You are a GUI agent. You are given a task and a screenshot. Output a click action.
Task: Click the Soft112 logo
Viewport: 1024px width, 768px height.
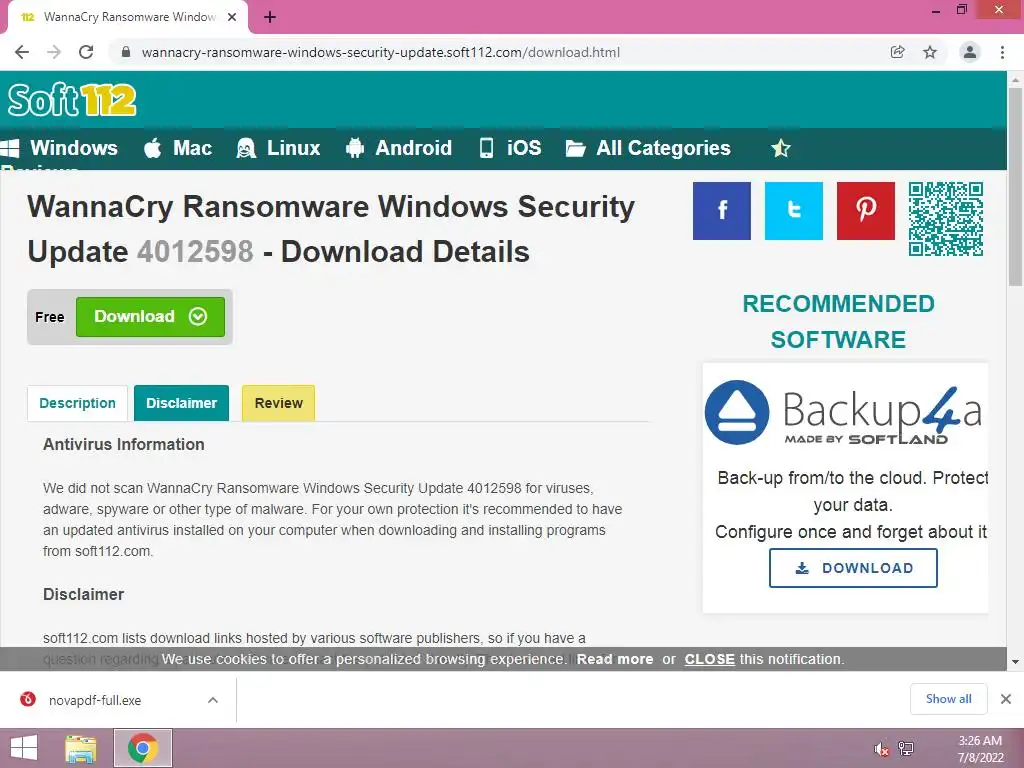coord(72,100)
